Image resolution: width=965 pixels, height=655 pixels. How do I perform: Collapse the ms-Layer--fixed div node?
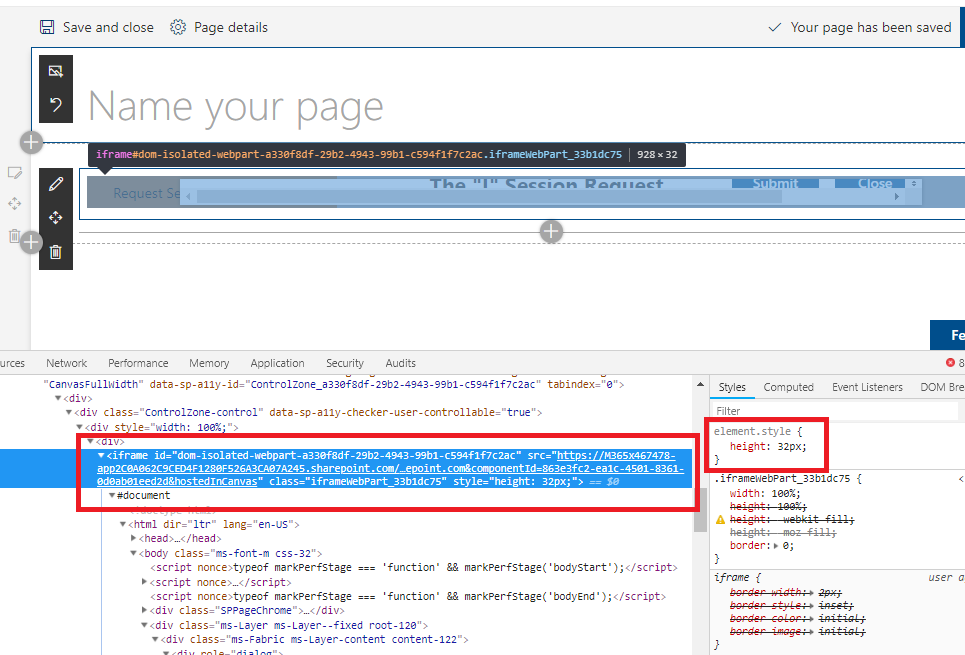[145, 625]
